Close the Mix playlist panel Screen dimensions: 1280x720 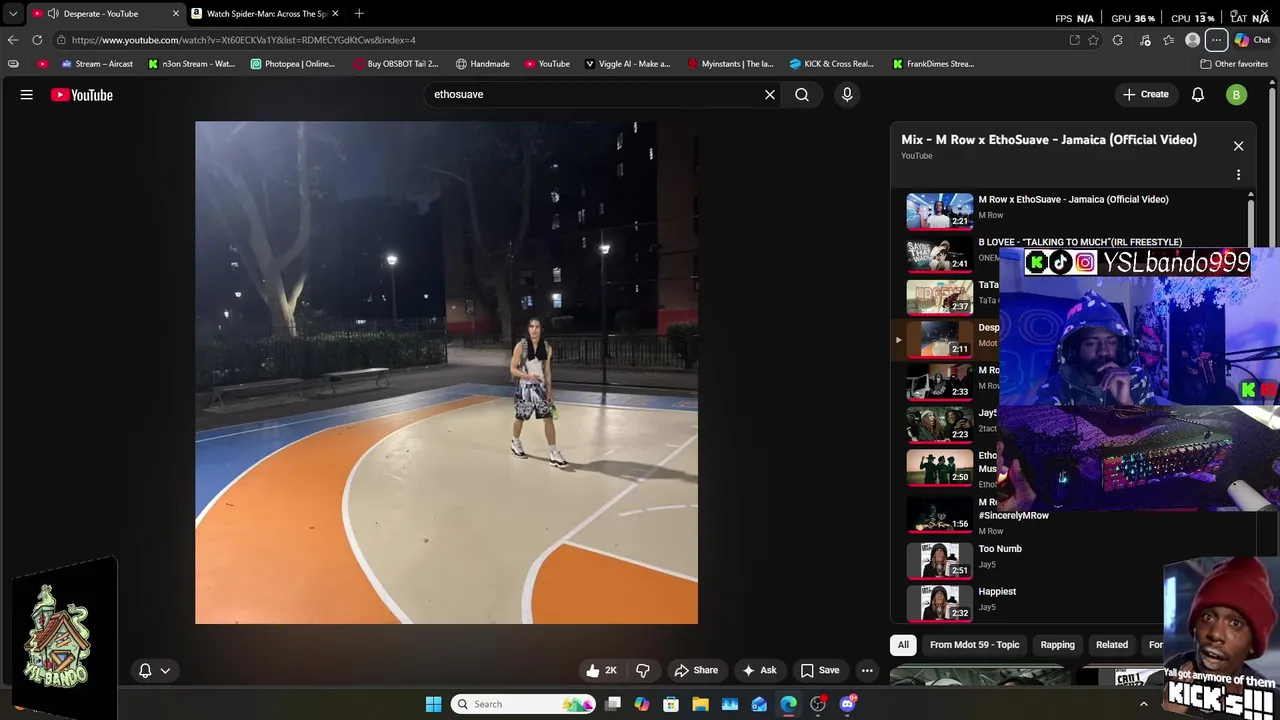tap(1238, 146)
